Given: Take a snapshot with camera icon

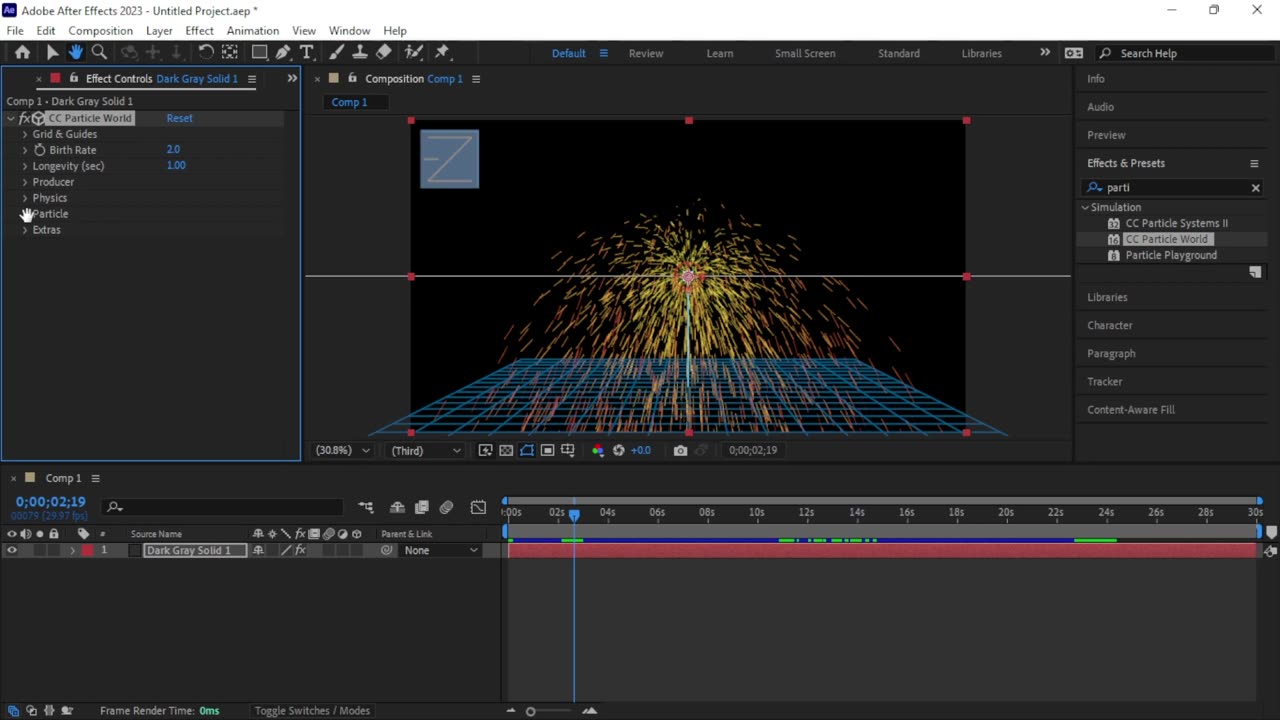Looking at the screenshot, I should [x=680, y=451].
